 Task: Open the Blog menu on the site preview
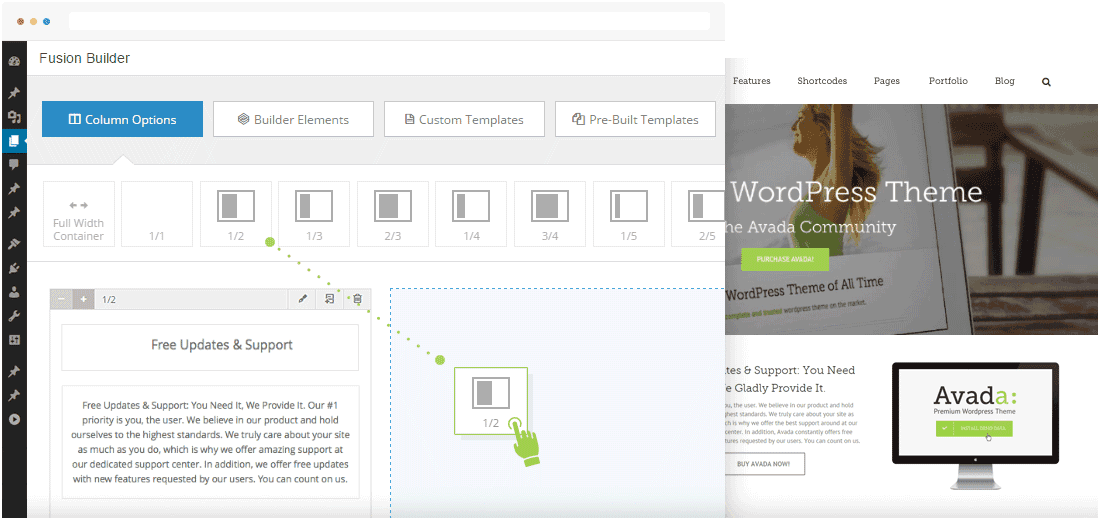1005,81
